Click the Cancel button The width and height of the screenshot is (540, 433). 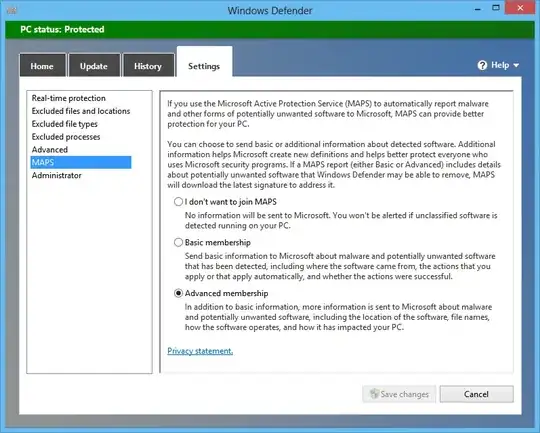[x=476, y=394]
